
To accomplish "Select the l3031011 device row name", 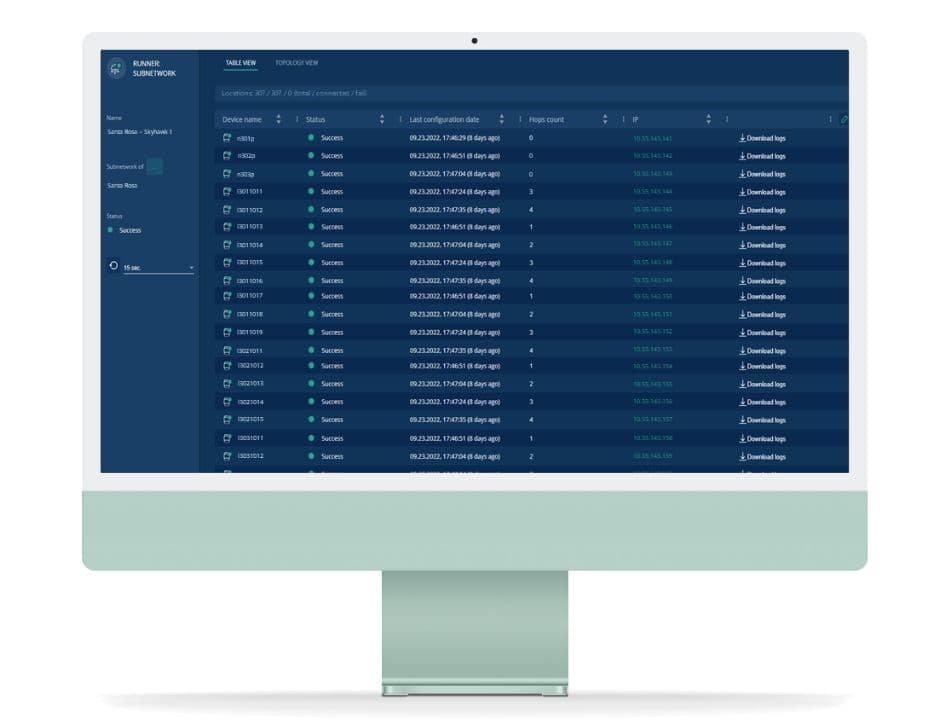I will [250, 438].
